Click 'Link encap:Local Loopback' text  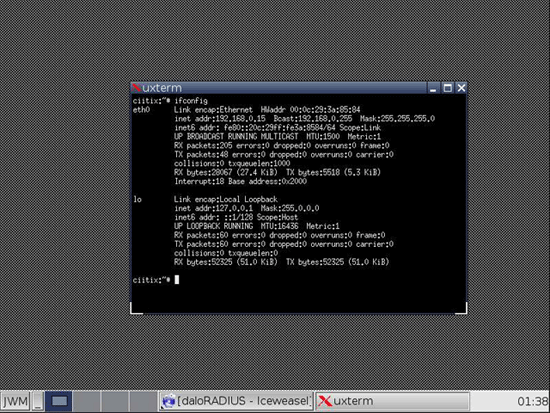[226, 199]
